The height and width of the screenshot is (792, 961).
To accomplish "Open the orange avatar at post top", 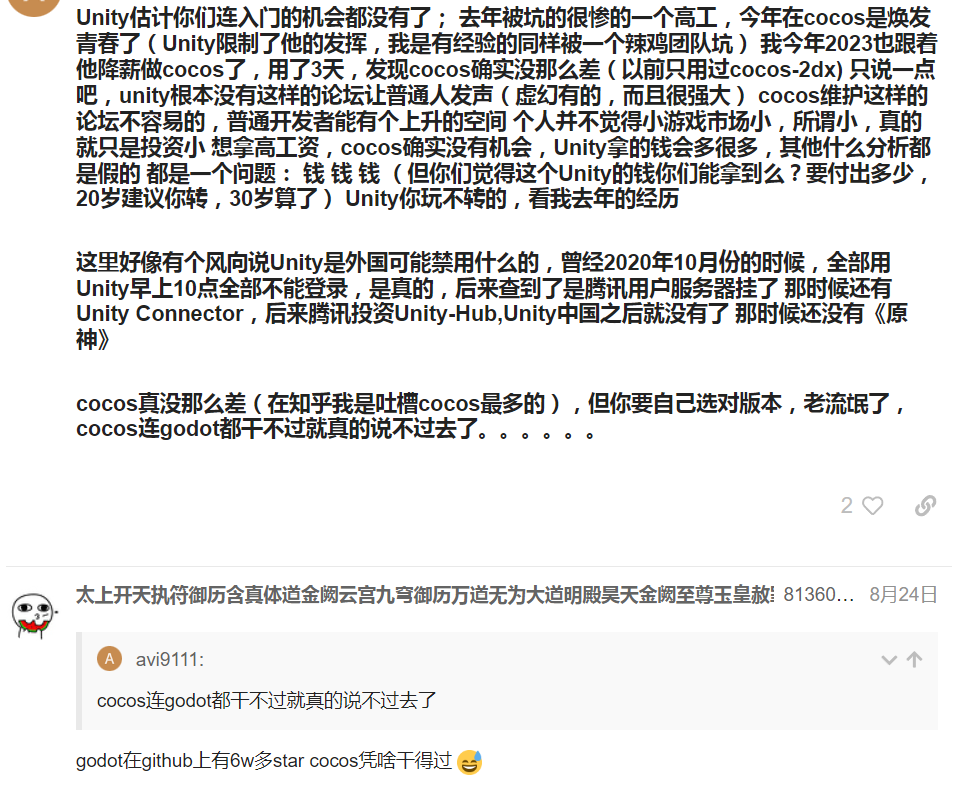I will 34,5.
